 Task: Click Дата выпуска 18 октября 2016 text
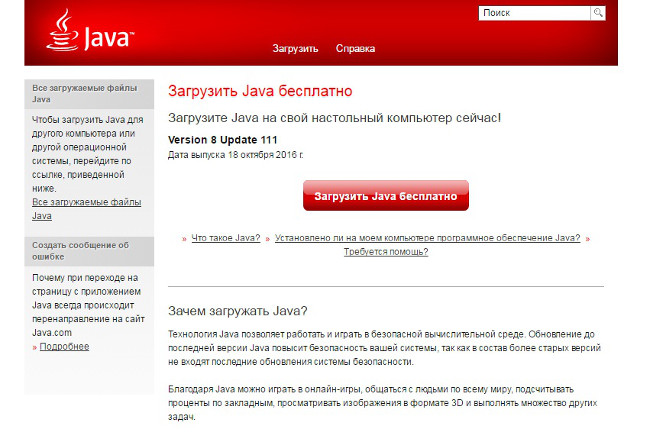(x=235, y=155)
